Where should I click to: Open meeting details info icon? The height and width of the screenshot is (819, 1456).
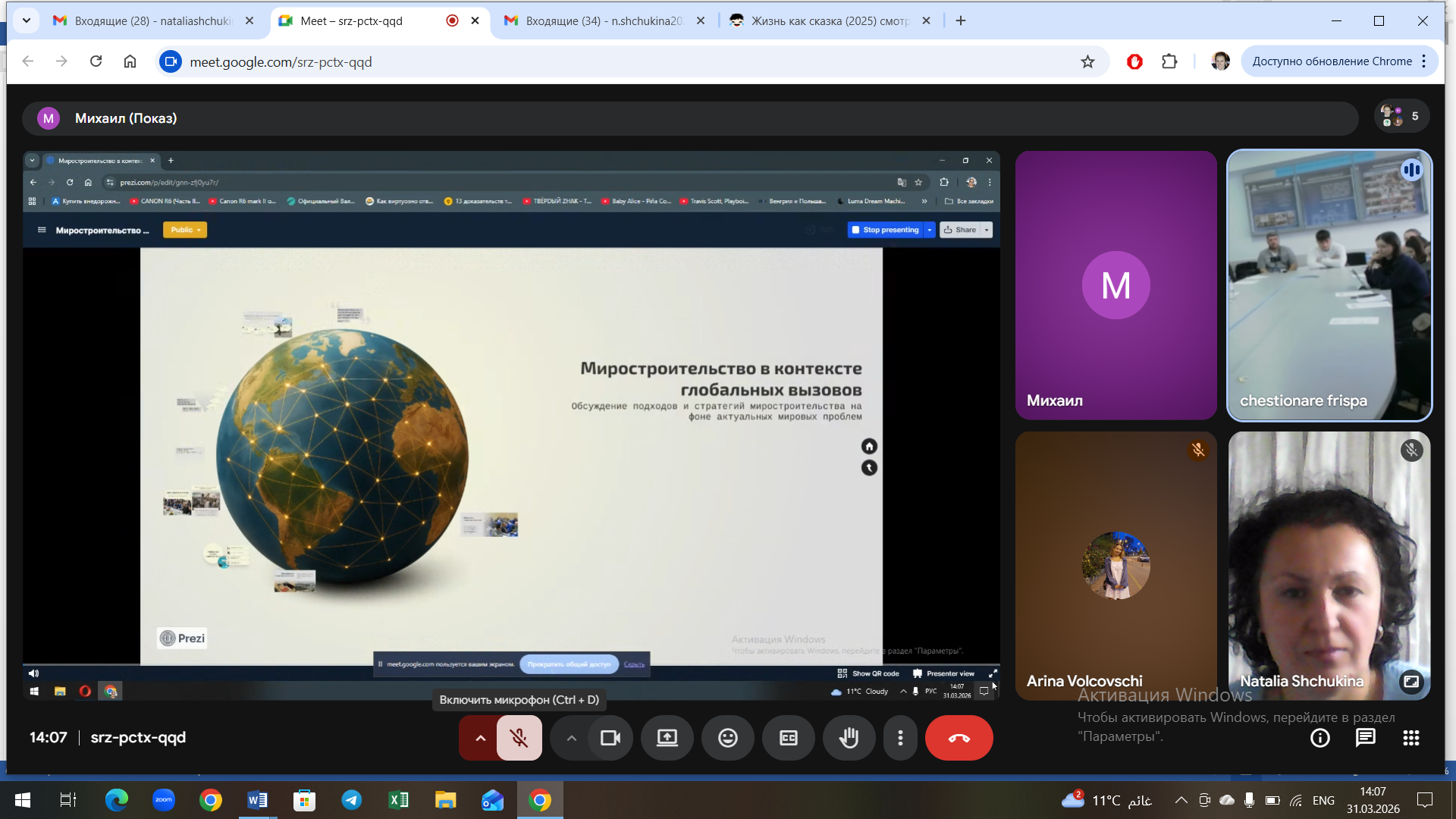tap(1319, 738)
